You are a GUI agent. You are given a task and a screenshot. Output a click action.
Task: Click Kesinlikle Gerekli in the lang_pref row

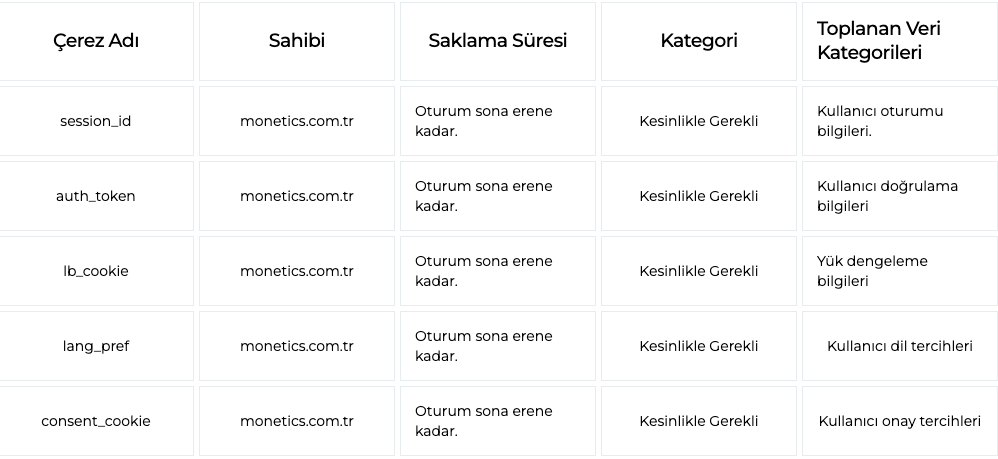699,346
